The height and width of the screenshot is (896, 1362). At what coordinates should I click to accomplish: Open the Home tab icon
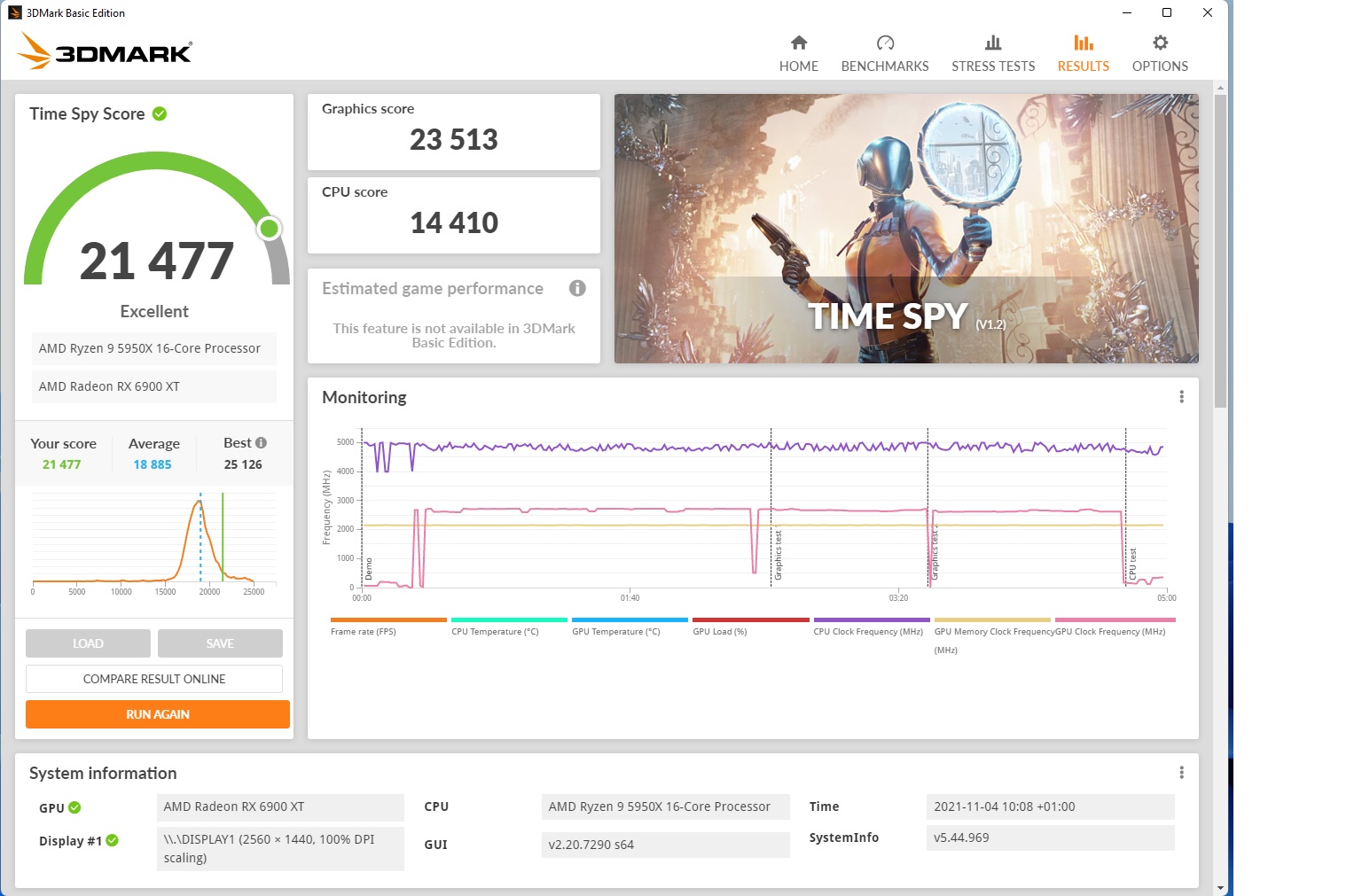799,43
